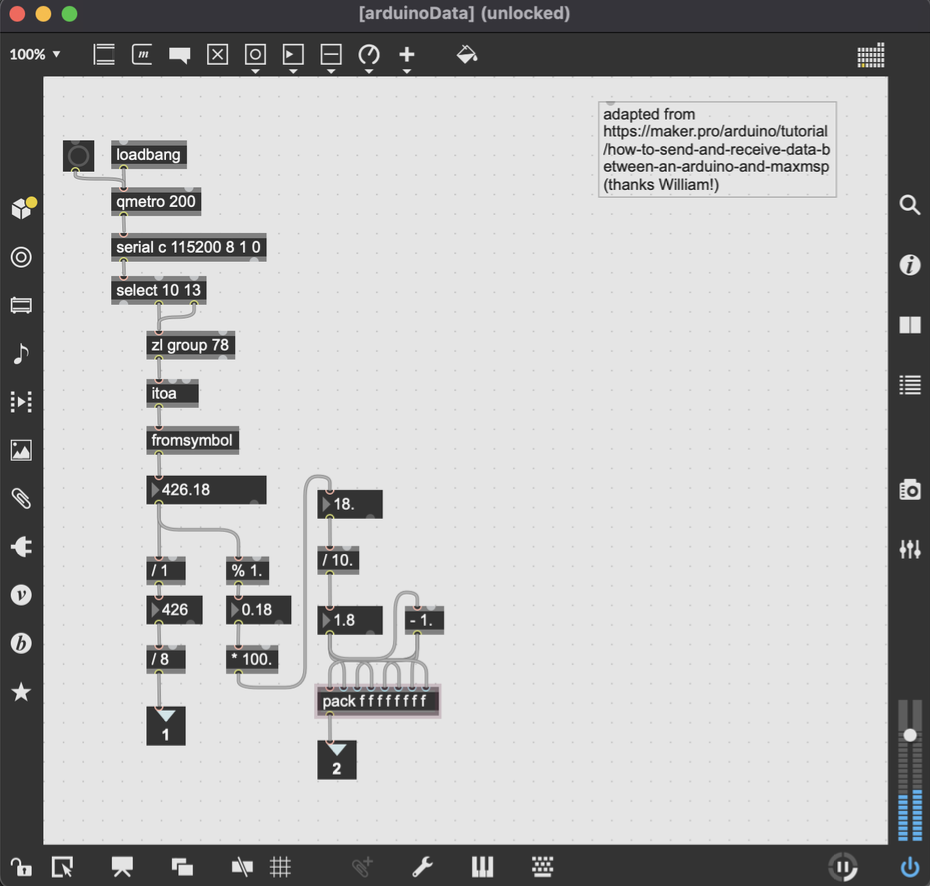Viewport: 930px width, 886px height.
Task: Toggle the grid display
Action: click(280, 868)
